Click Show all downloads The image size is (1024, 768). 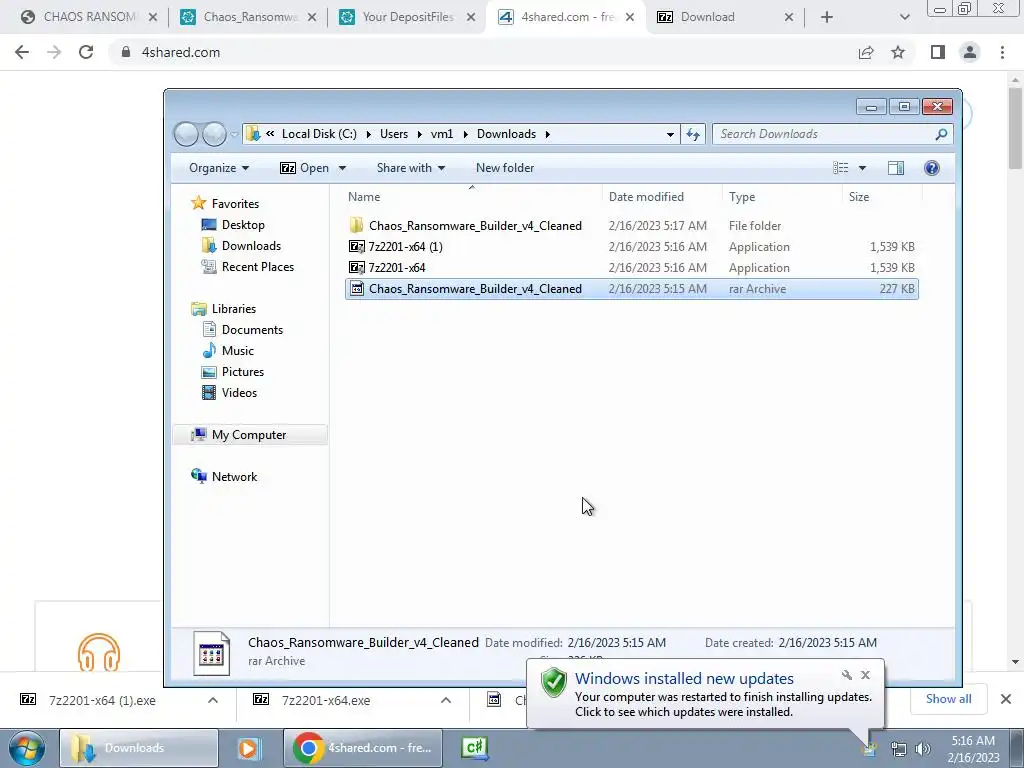click(x=948, y=699)
